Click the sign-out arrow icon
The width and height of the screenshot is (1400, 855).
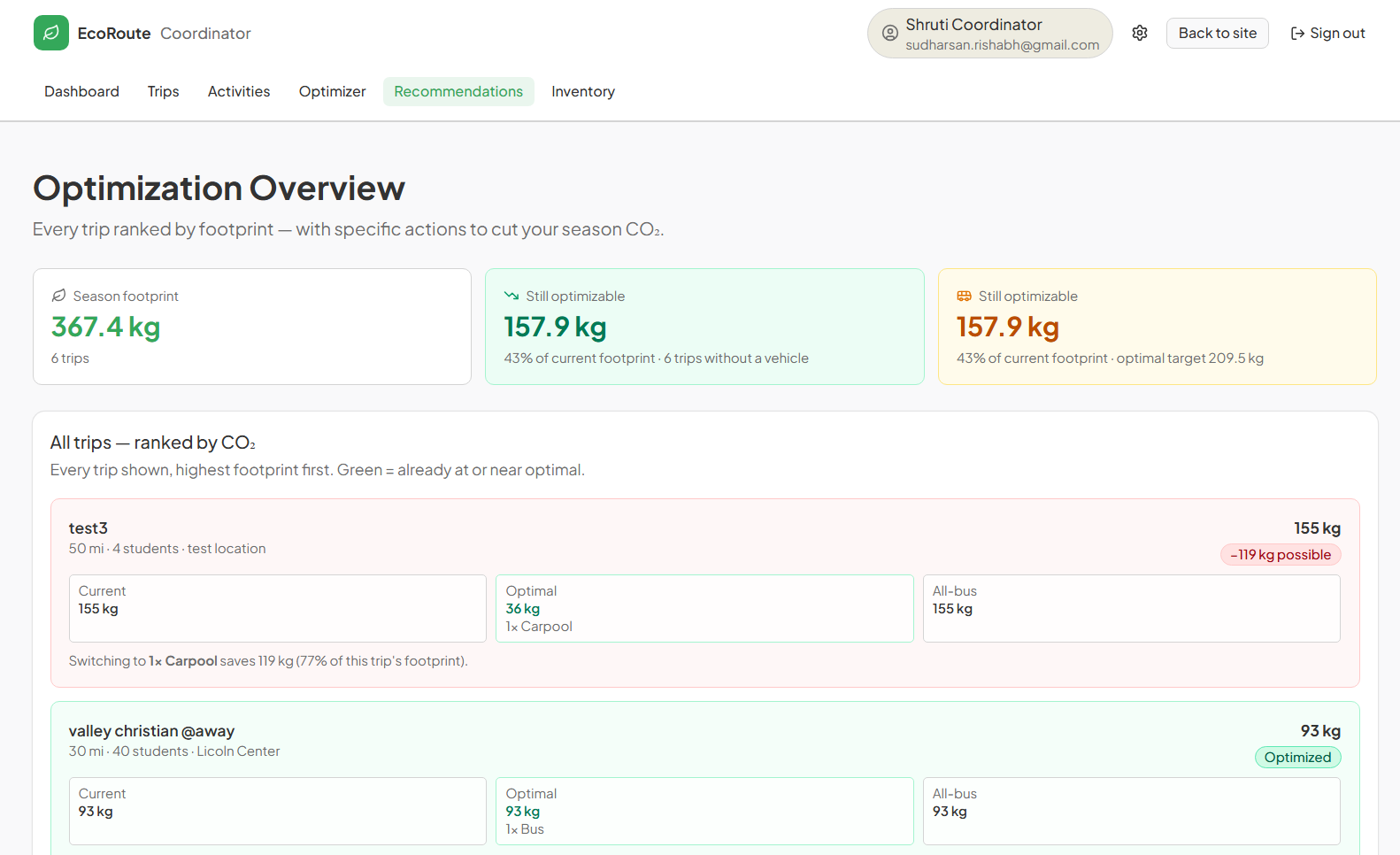(1297, 34)
